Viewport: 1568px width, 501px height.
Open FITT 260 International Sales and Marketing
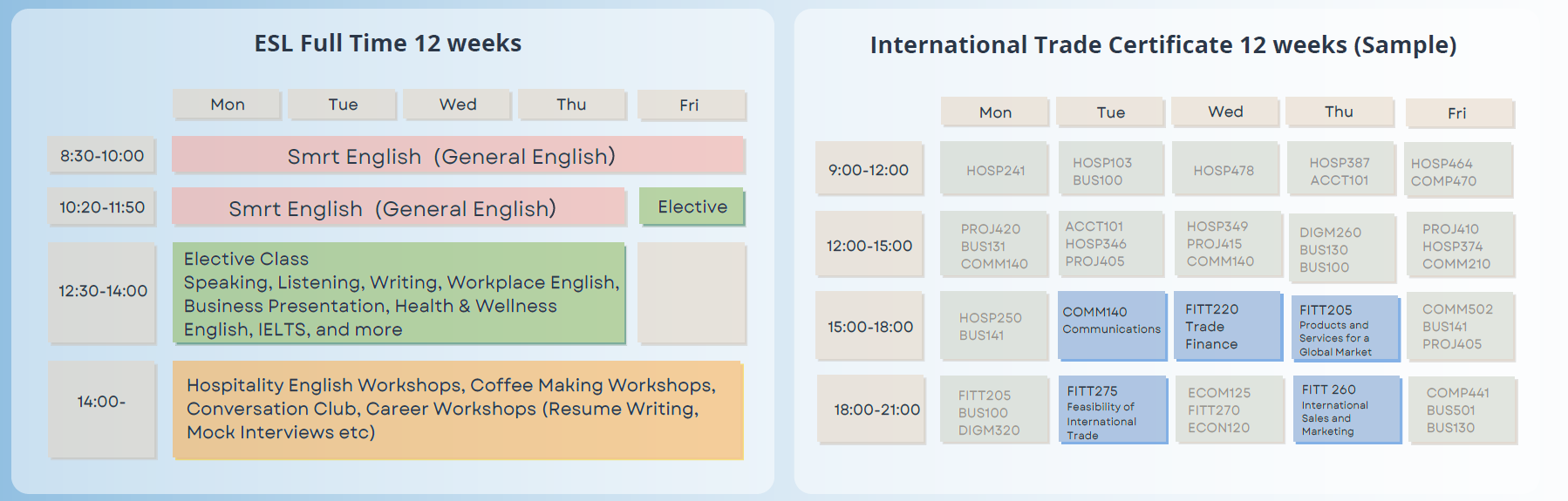pyautogui.click(x=1346, y=410)
